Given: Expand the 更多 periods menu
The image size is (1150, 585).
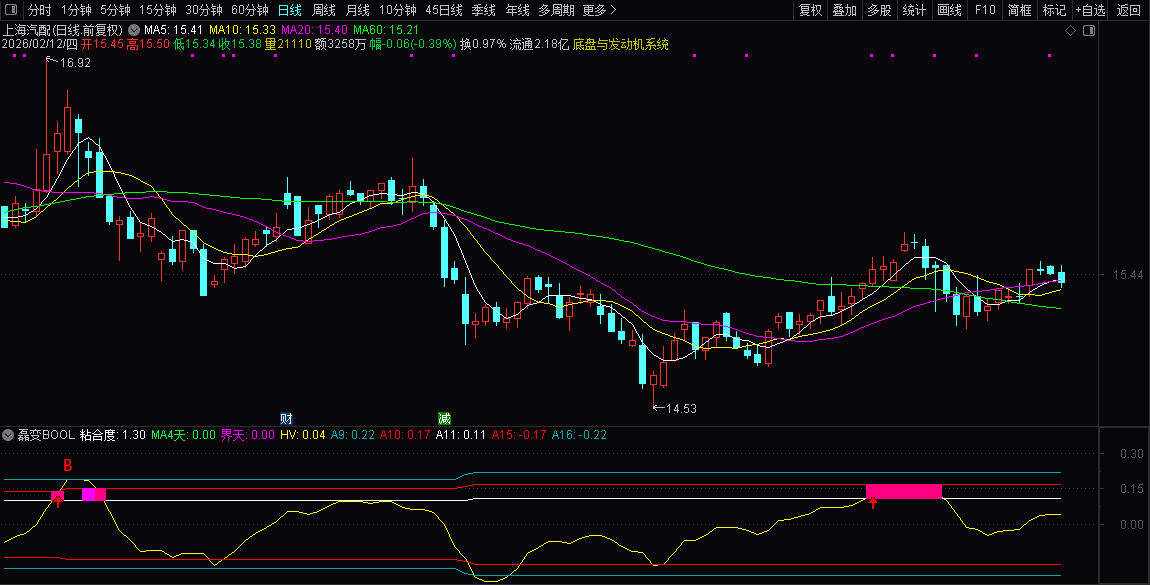Looking at the screenshot, I should click(x=599, y=10).
